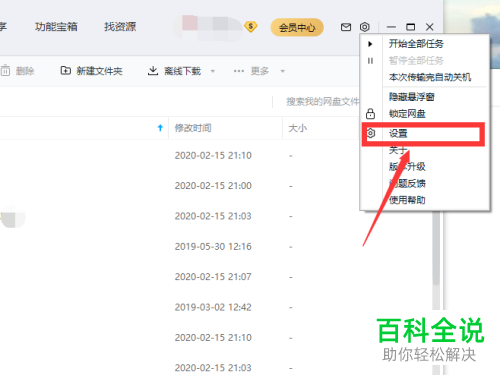The height and width of the screenshot is (375, 500).
Task: Sort by 大小 column header
Action: (298, 128)
